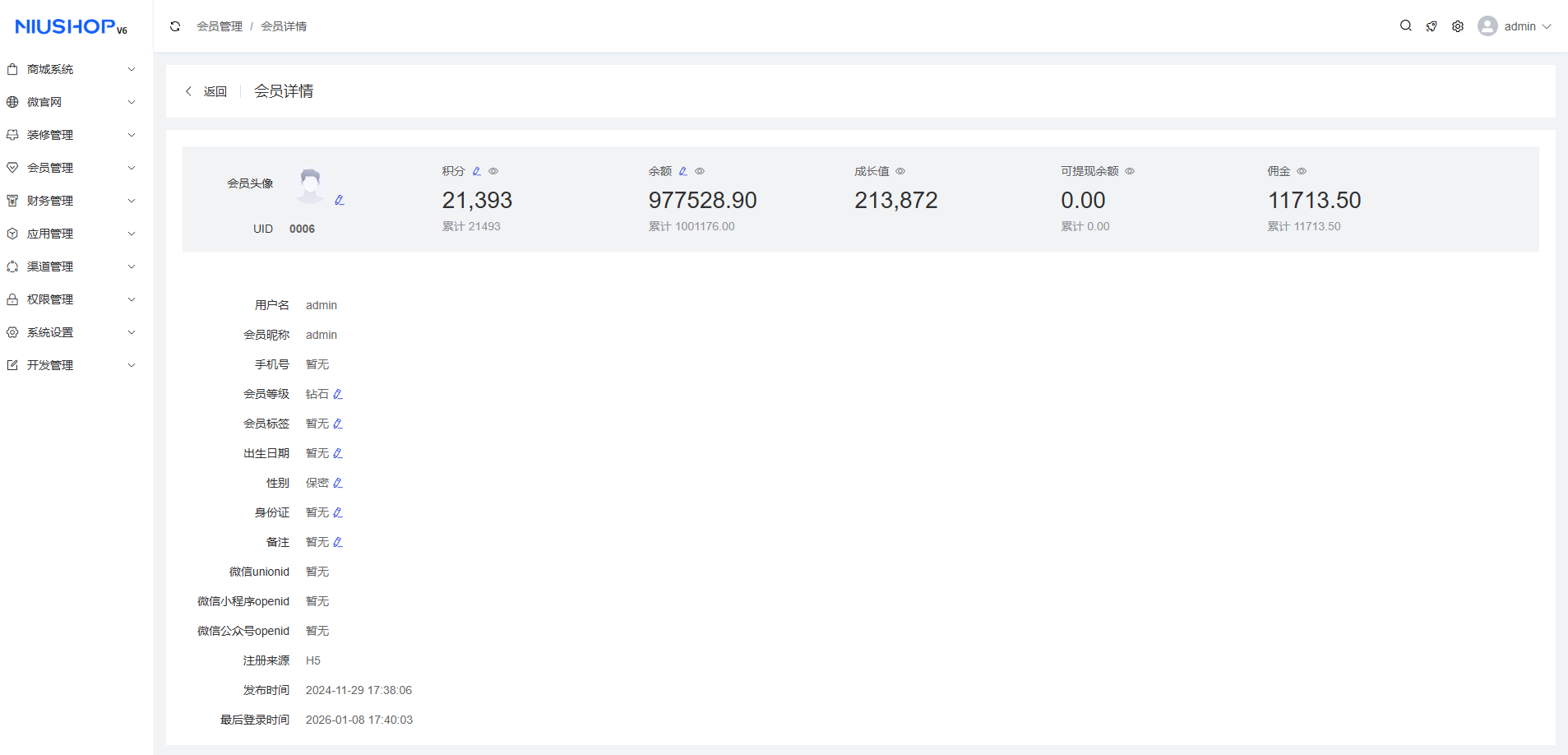Click the edit pencil next to 余额
The width and height of the screenshot is (1568, 755).
(683, 171)
